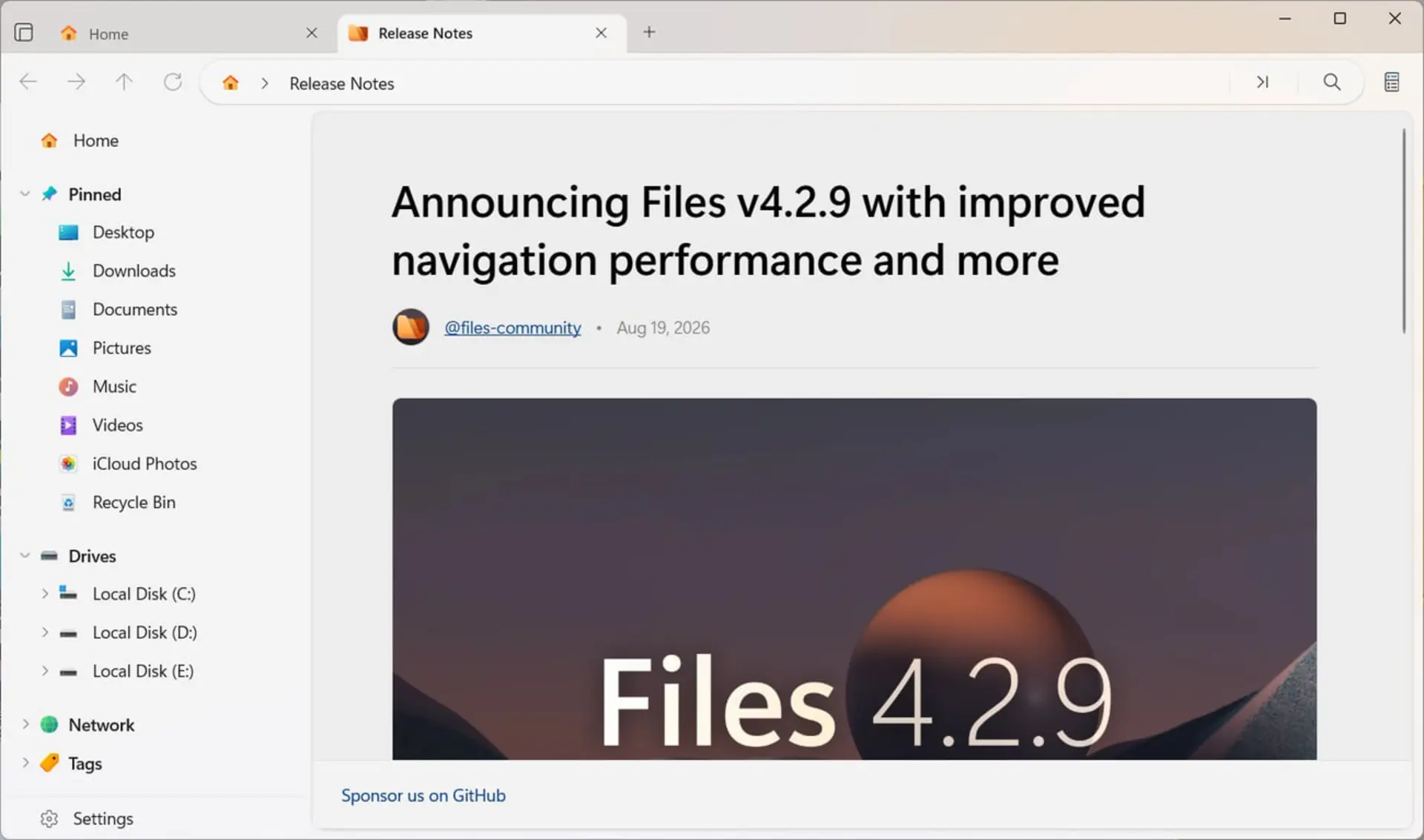The image size is (1424, 840).
Task: Refresh the current page
Action: (x=173, y=82)
